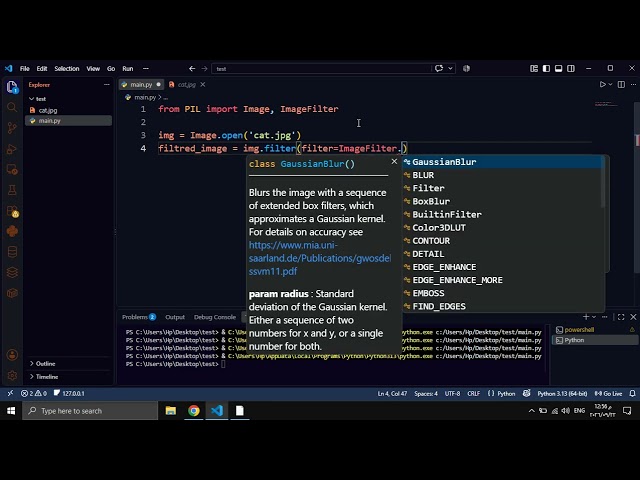The image size is (640, 480).
Task: Click the suggestion list scrollbar
Action: pos(603,182)
